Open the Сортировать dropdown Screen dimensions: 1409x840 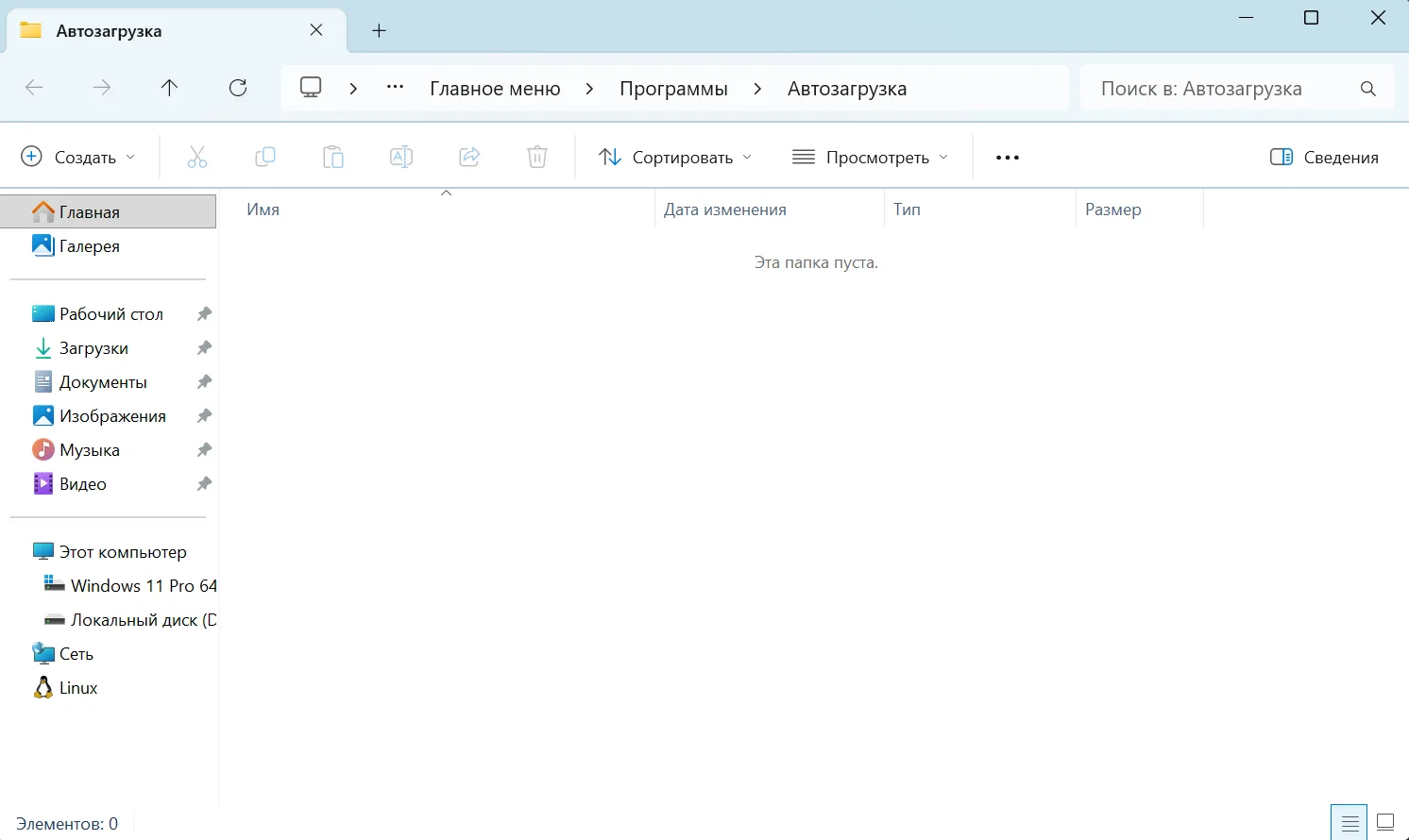(676, 158)
